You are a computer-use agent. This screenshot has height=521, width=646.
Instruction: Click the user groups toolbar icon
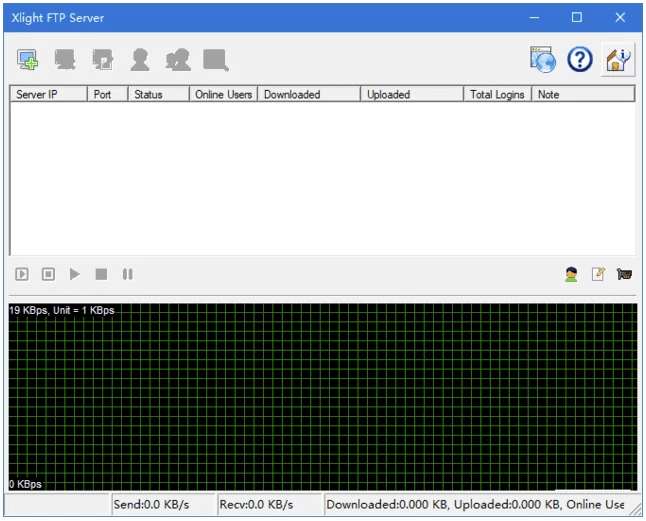tap(178, 60)
